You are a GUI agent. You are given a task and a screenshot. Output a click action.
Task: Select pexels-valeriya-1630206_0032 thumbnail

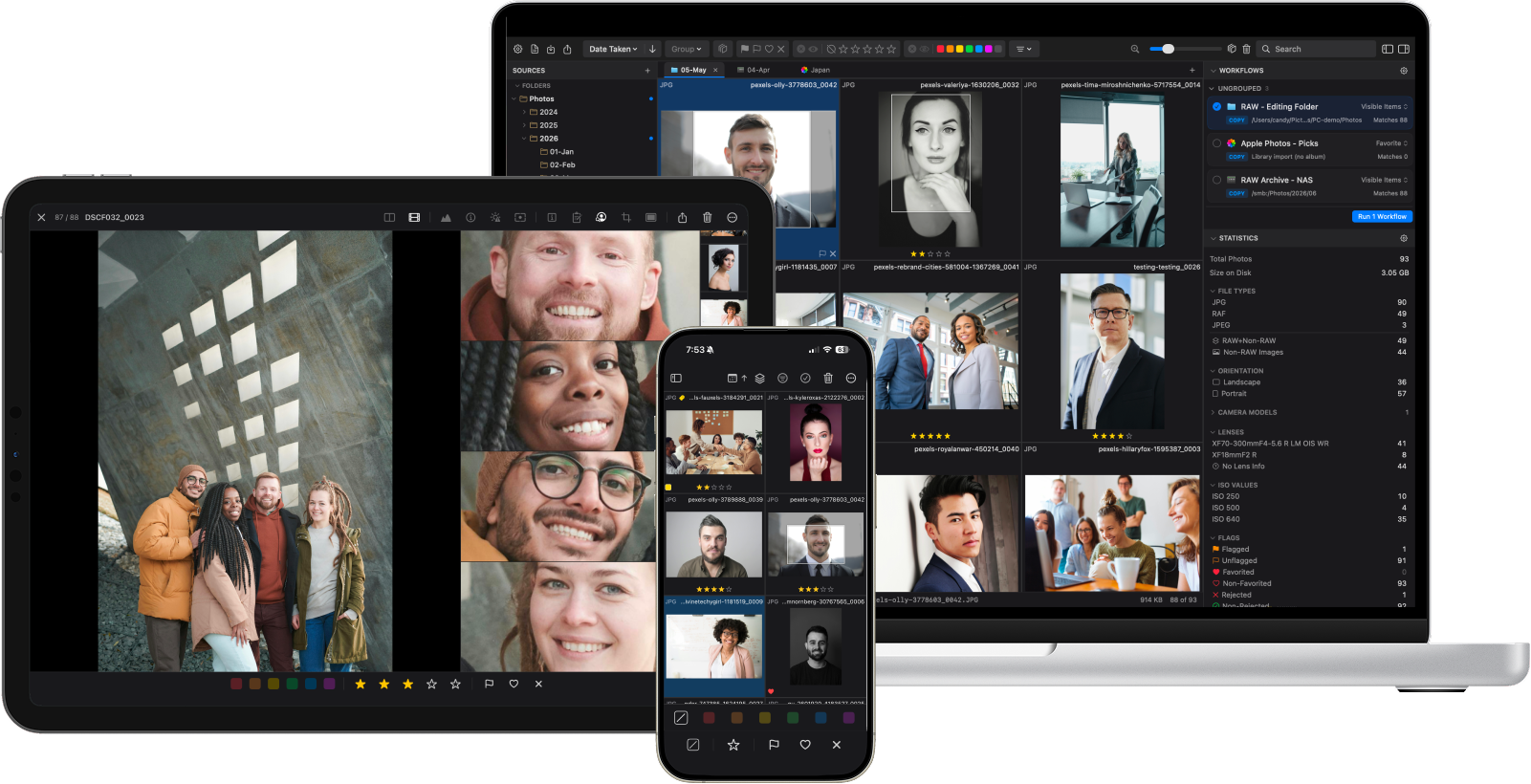click(x=930, y=169)
